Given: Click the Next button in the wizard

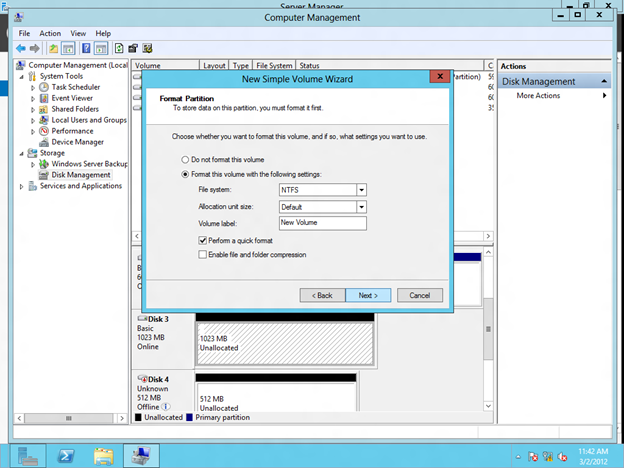Looking at the screenshot, I should tap(367, 295).
